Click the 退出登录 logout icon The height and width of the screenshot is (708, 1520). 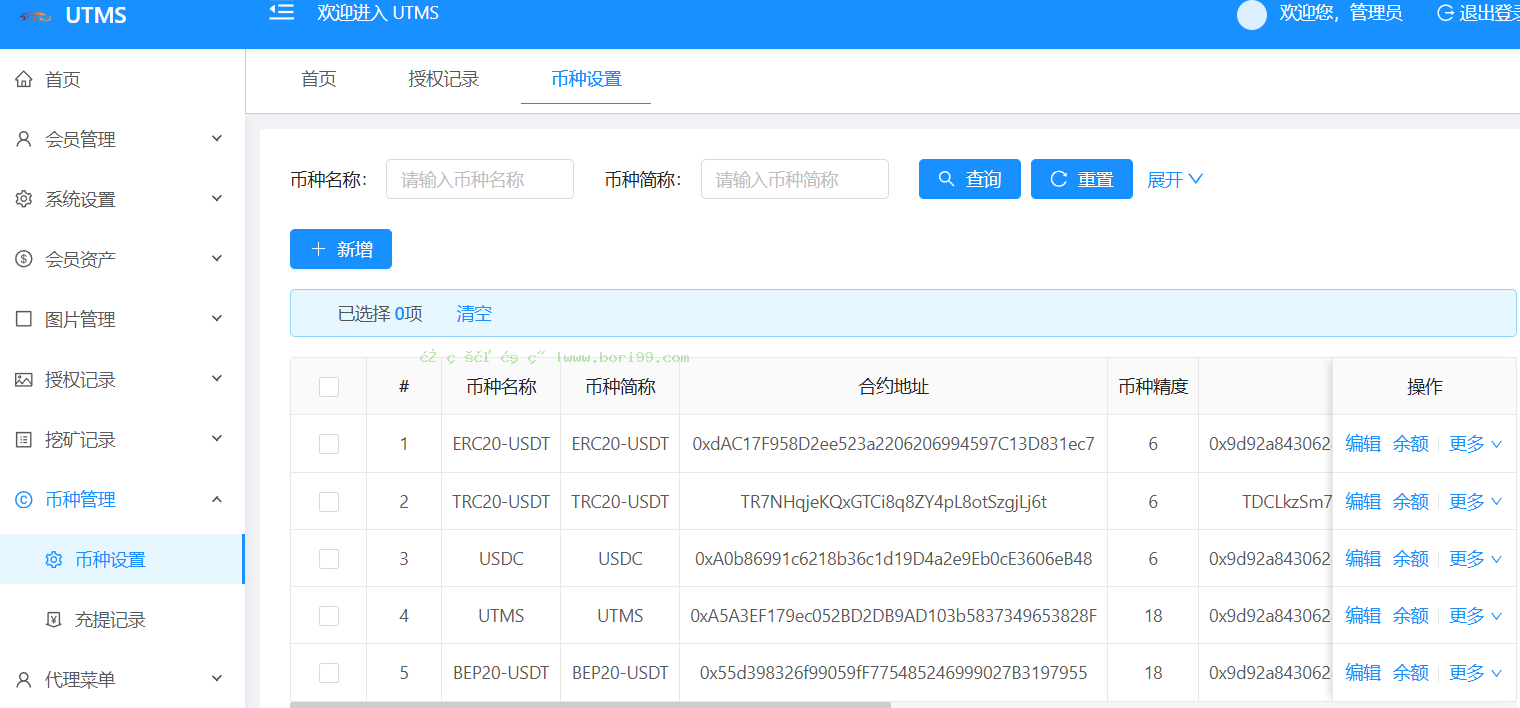click(1445, 13)
